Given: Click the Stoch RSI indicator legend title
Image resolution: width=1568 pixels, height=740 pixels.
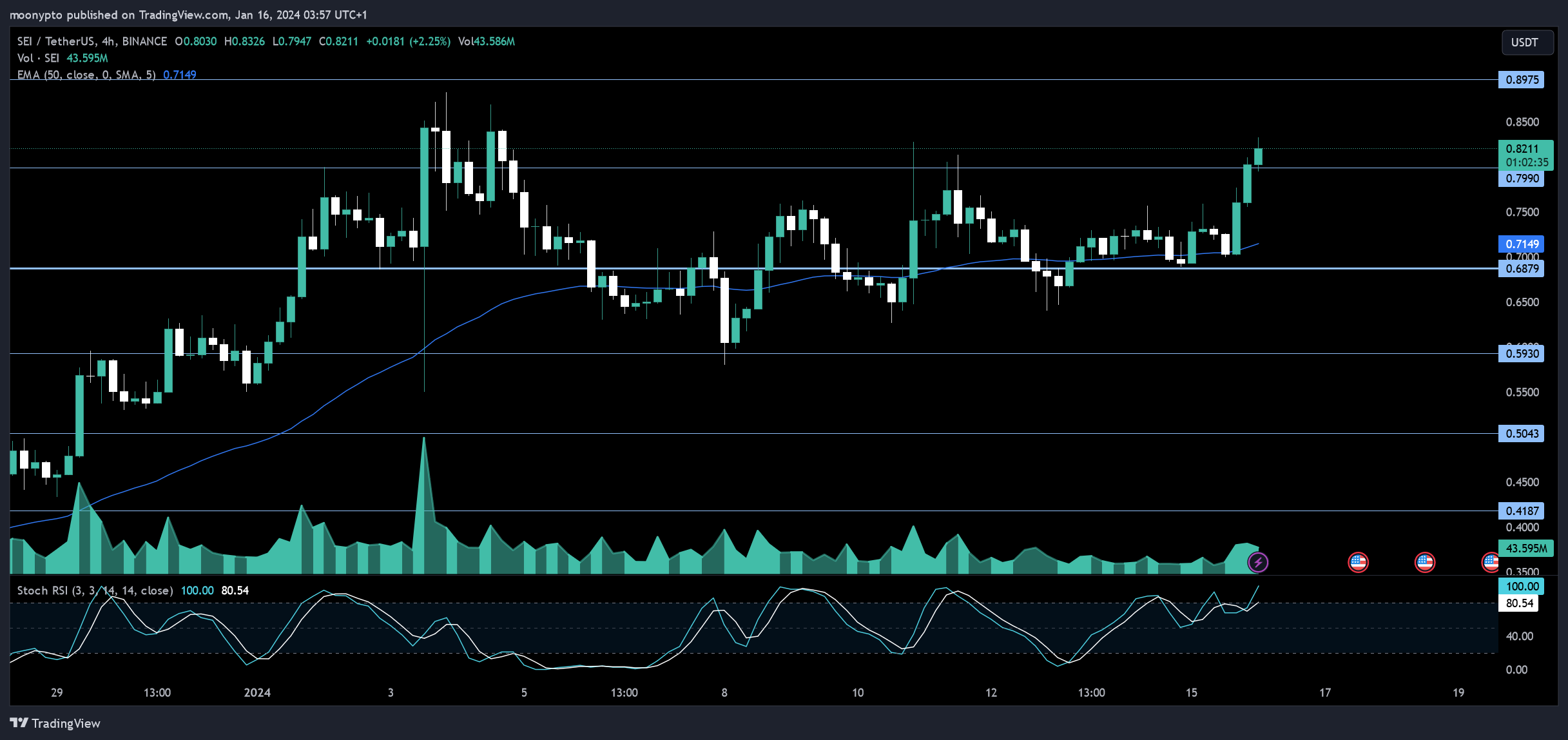Looking at the screenshot, I should click(95, 590).
